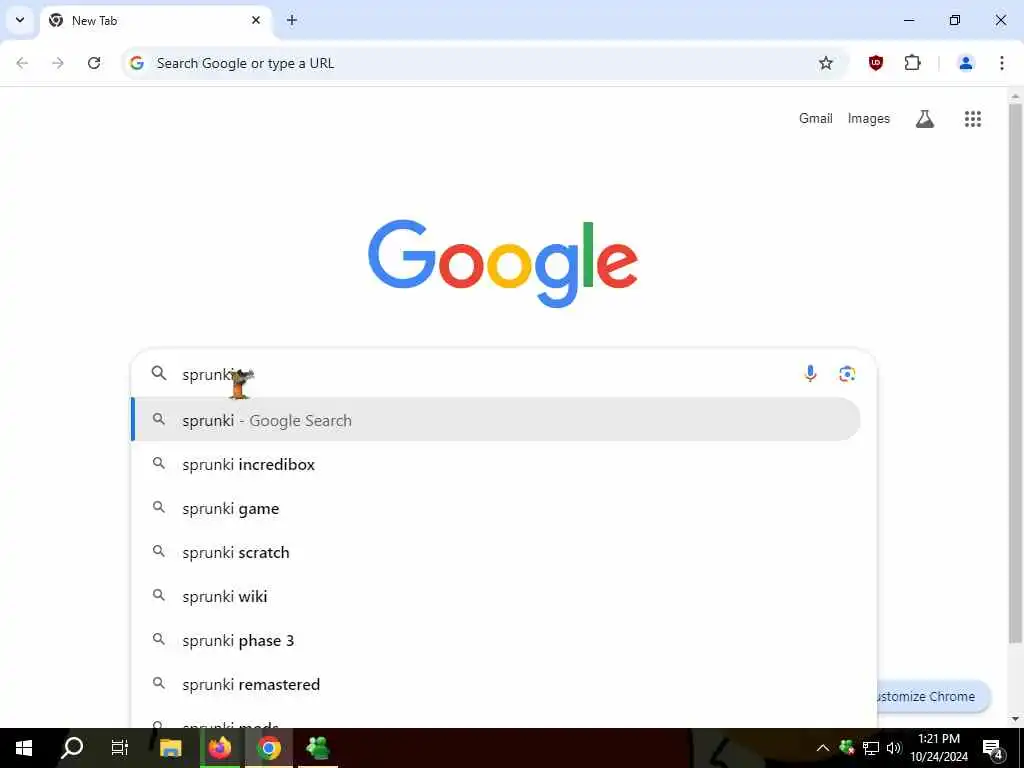Bookmark this tab with the star icon
This screenshot has width=1024, height=768.
[825, 63]
